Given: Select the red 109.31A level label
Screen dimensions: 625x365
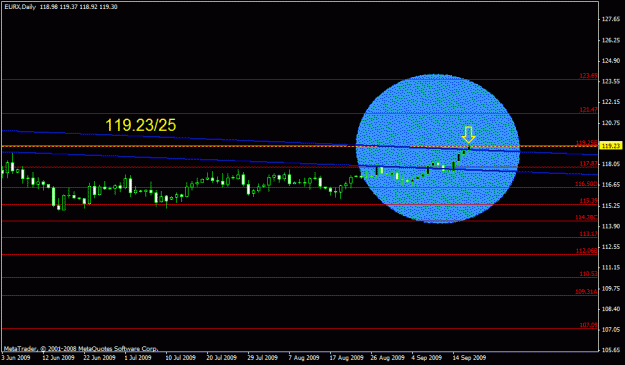Looking at the screenshot, I should coord(587,291).
